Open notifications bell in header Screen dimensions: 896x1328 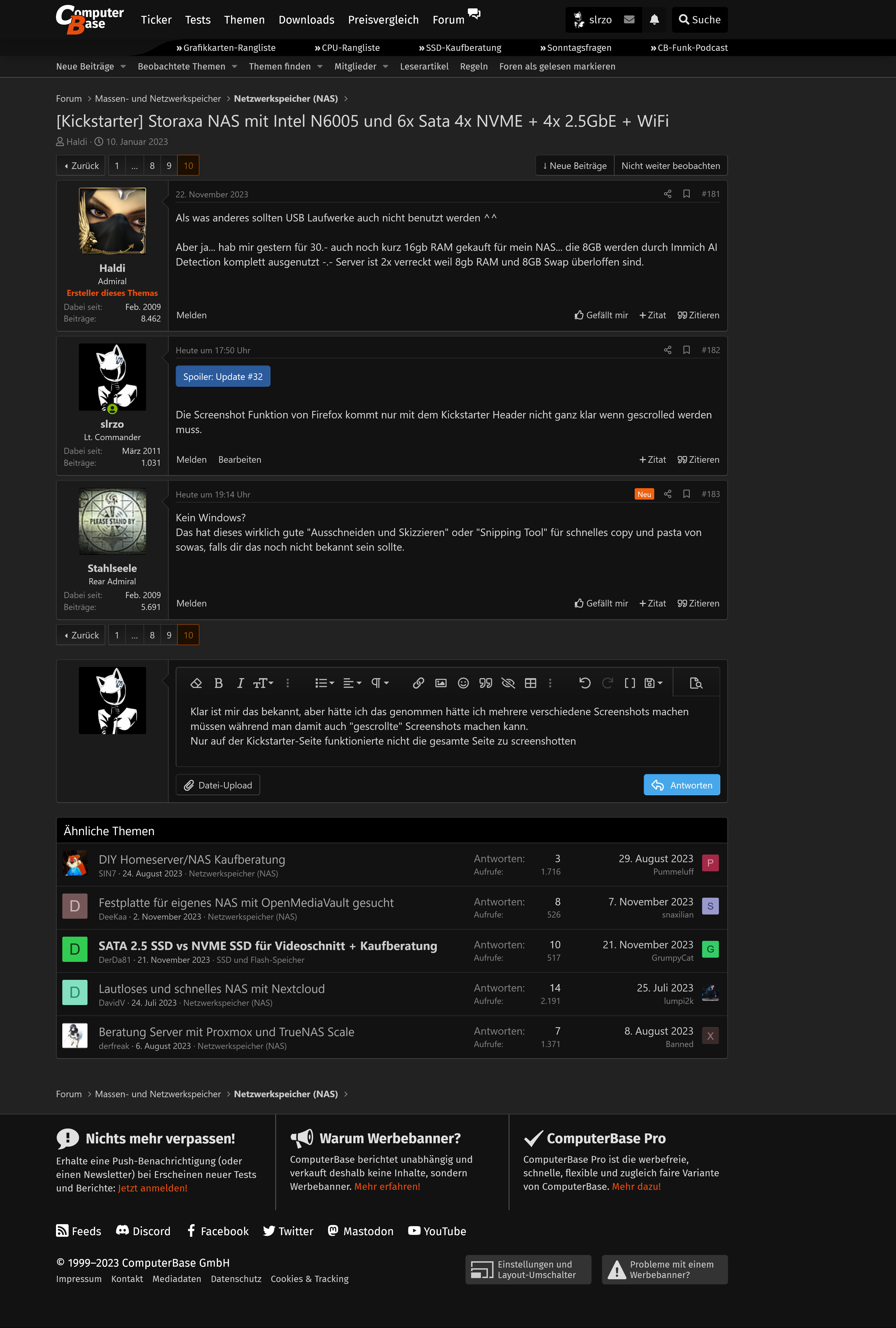tap(654, 19)
